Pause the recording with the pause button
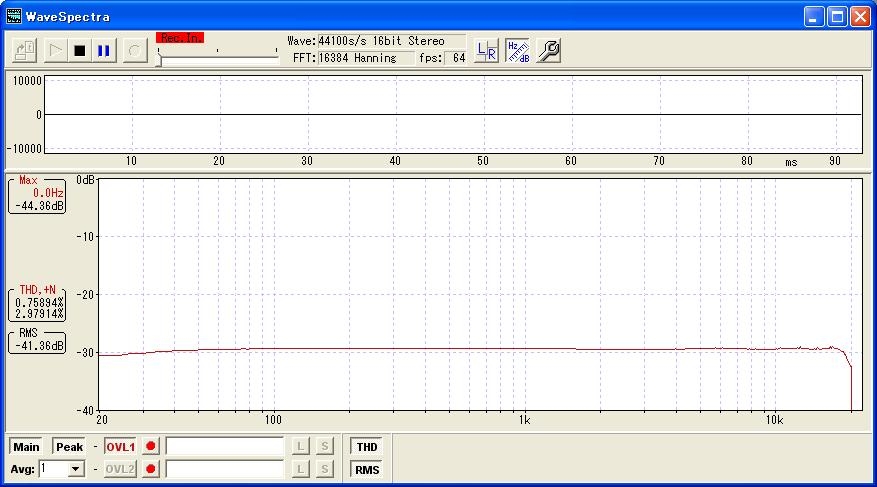This screenshot has width=877, height=487. 104,50
